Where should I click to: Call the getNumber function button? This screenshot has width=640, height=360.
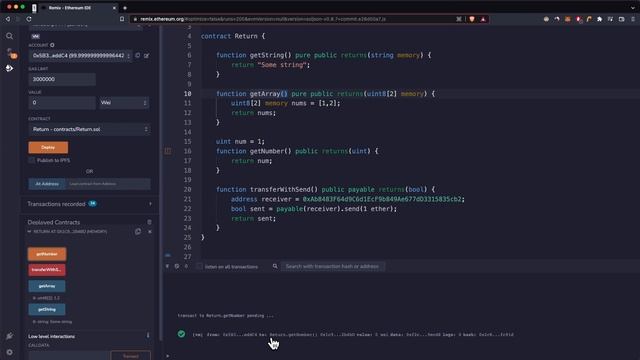coord(47,254)
